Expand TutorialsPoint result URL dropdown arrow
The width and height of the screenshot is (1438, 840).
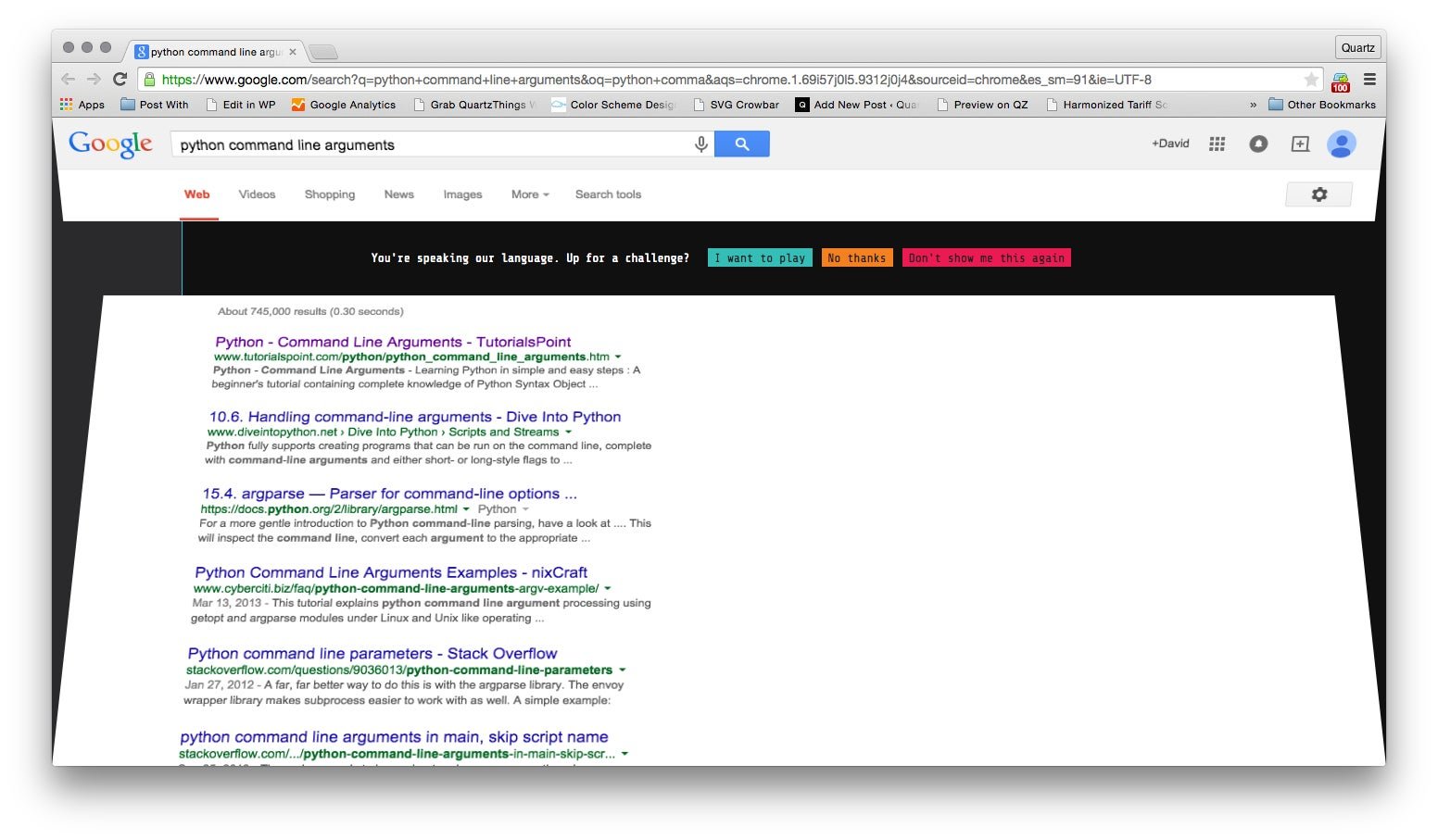point(618,357)
